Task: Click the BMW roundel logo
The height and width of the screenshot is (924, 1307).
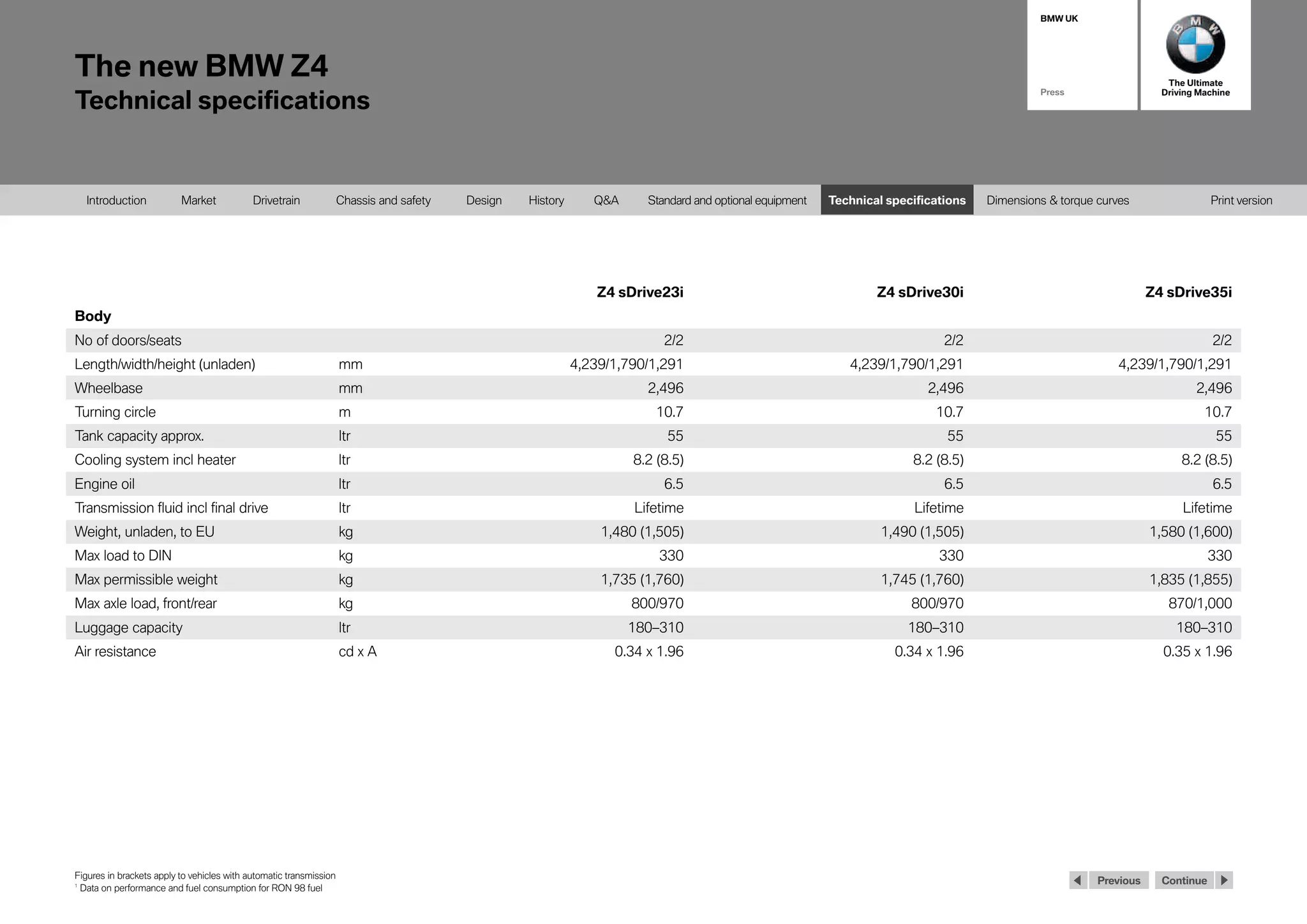Action: click(1195, 44)
